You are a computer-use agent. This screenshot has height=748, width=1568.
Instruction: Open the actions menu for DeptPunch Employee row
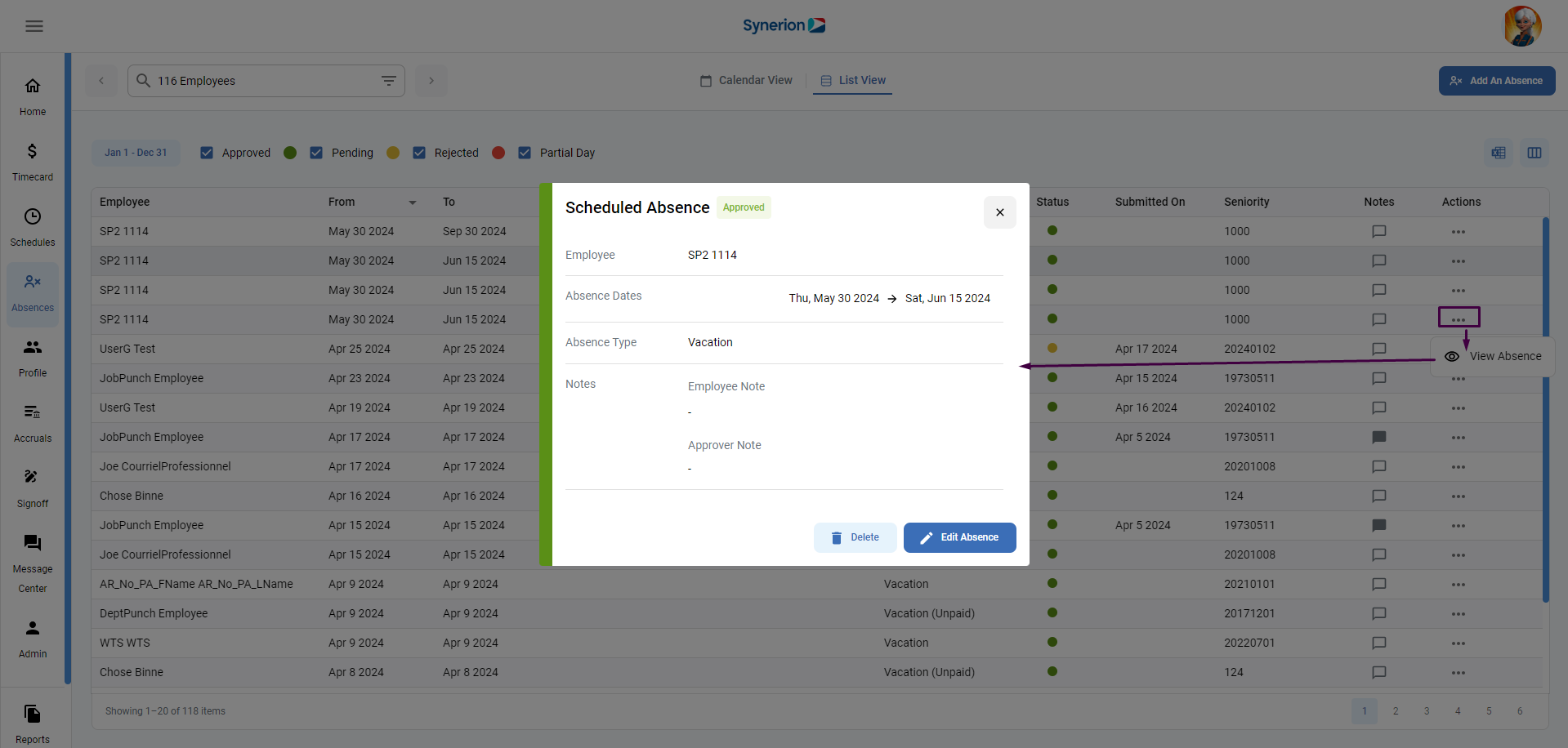click(x=1459, y=614)
